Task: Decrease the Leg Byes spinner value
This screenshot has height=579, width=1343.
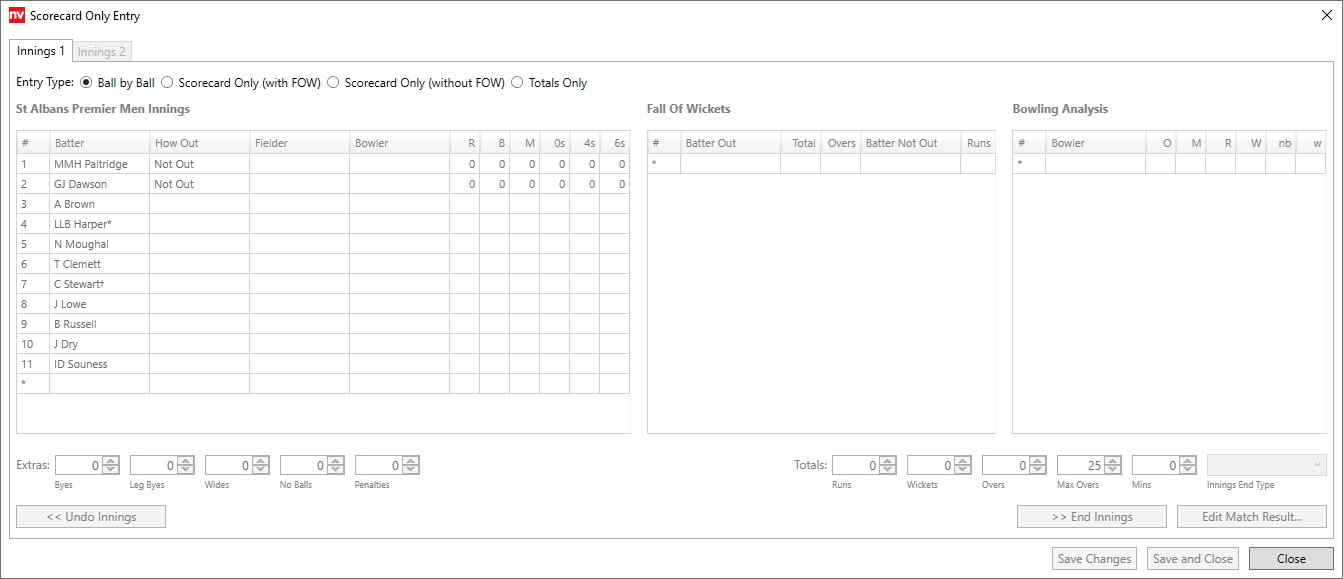Action: point(186,470)
